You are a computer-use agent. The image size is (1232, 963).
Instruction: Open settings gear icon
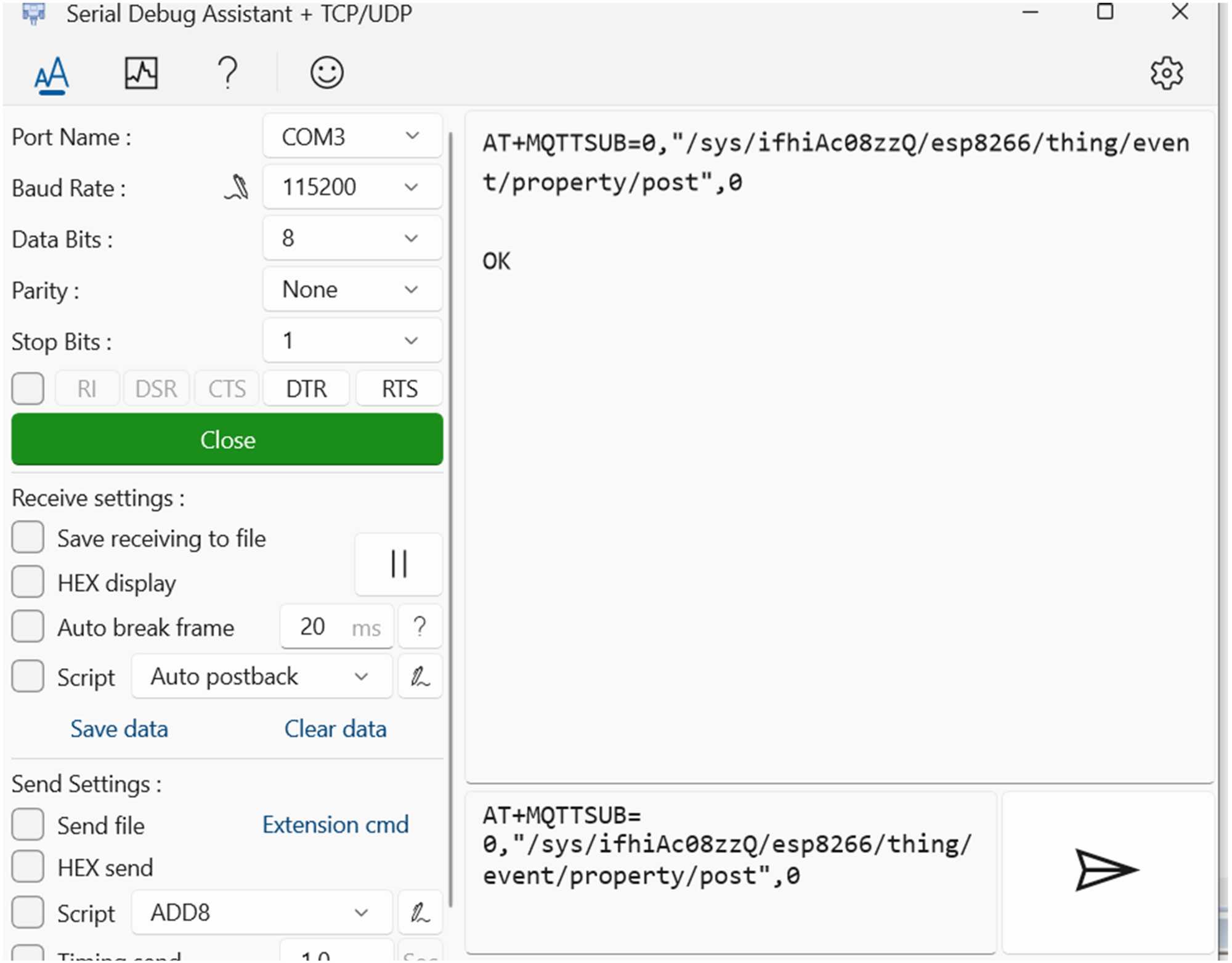(1166, 74)
